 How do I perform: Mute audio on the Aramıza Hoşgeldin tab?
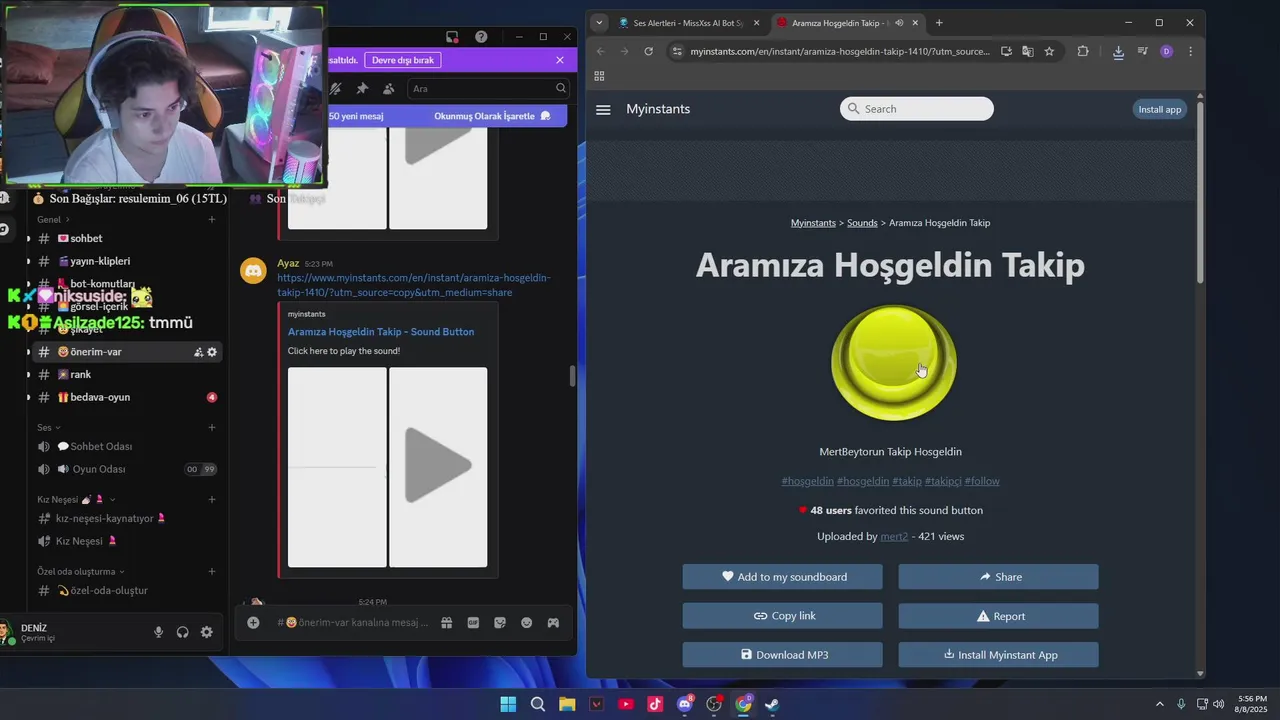point(899,23)
